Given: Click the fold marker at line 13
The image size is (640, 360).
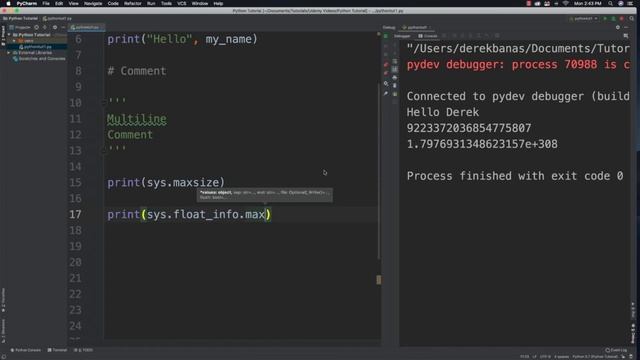Looking at the screenshot, I should [x=104, y=152].
